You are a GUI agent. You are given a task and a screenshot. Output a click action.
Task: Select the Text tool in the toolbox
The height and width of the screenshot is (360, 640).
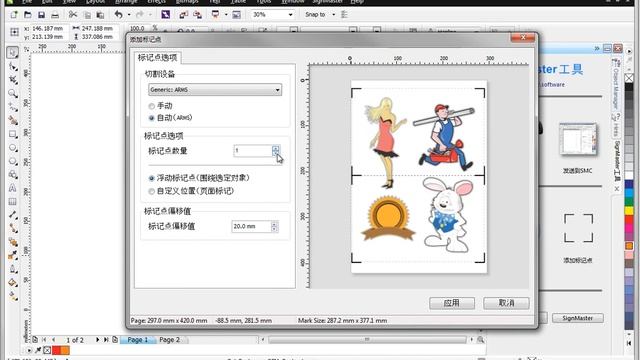(13, 188)
